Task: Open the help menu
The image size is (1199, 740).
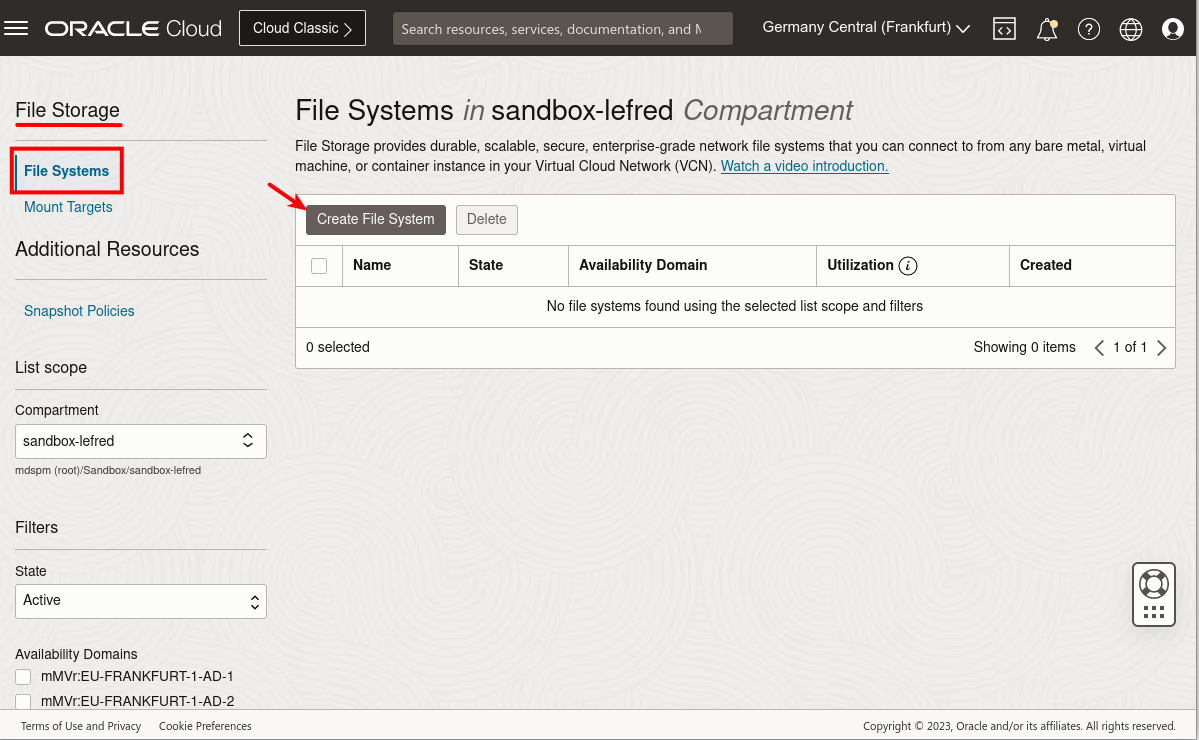Action: (x=1088, y=29)
